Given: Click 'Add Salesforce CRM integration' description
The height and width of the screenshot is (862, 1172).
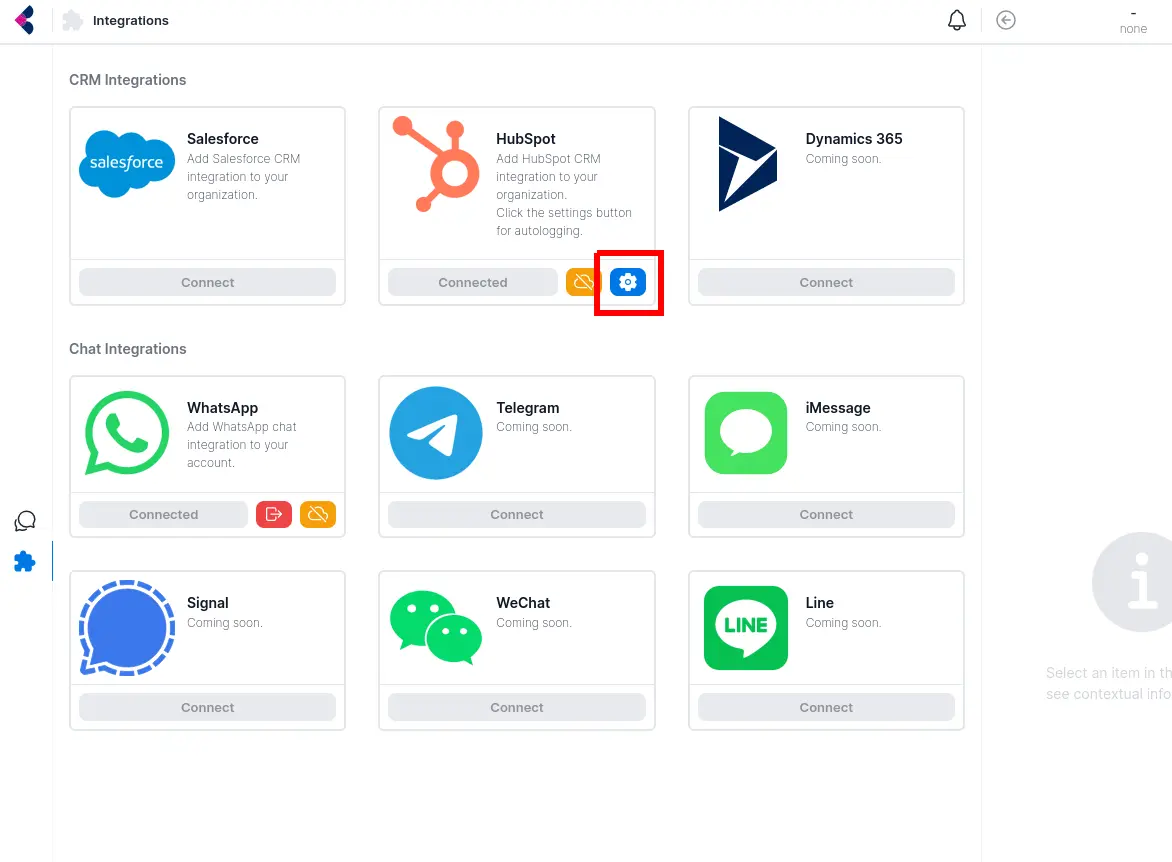Looking at the screenshot, I should [244, 176].
